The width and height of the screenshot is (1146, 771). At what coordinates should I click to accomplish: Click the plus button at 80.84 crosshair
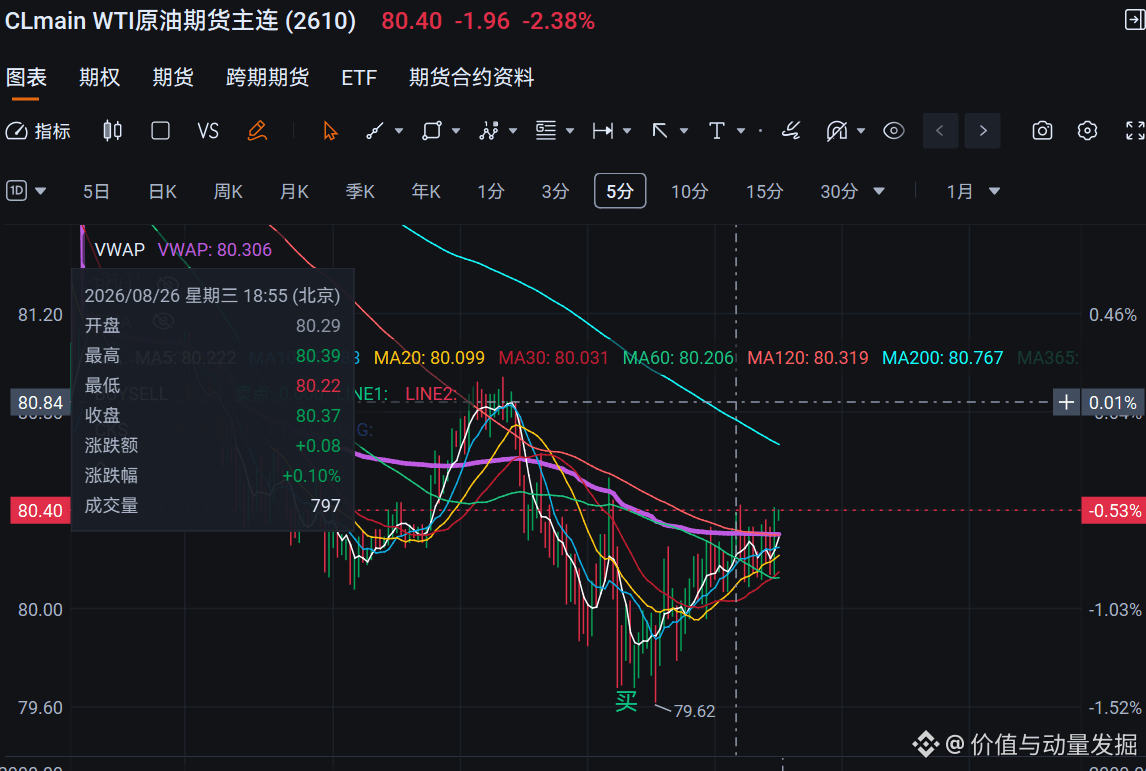click(1066, 402)
